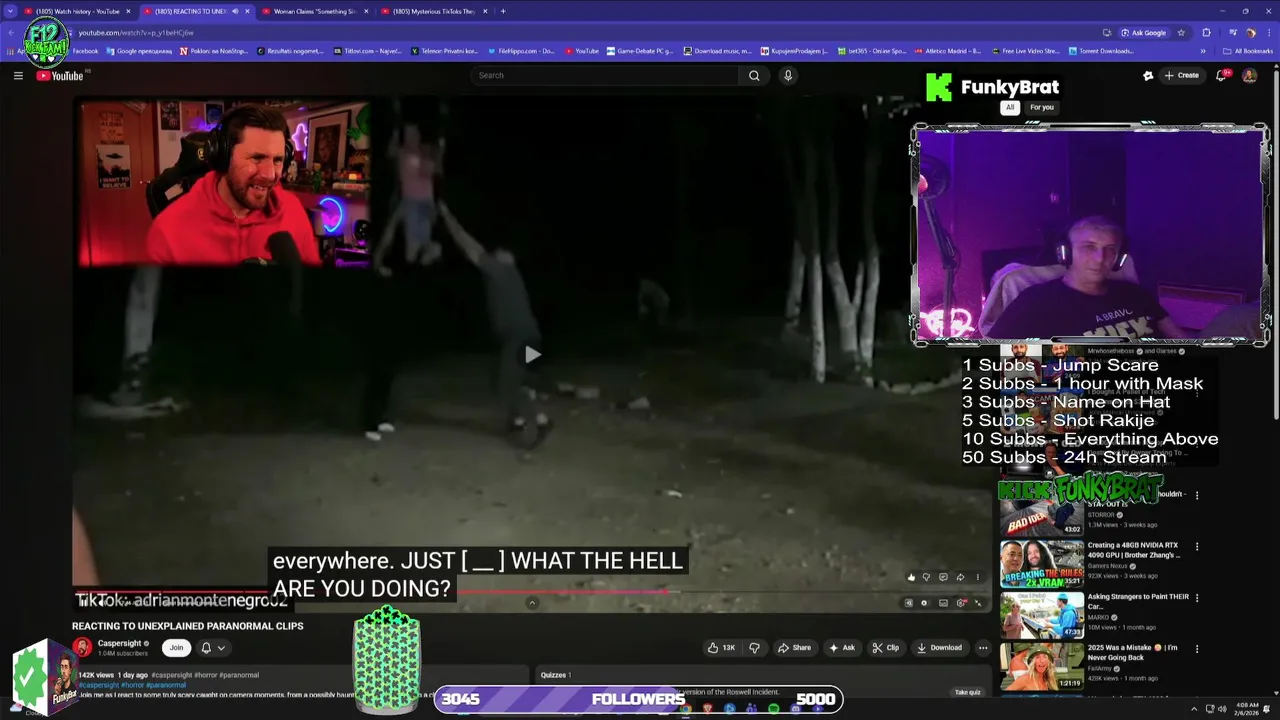Open comments from the video overlay icon
Screen dimensions: 1280x720
pos(943,577)
